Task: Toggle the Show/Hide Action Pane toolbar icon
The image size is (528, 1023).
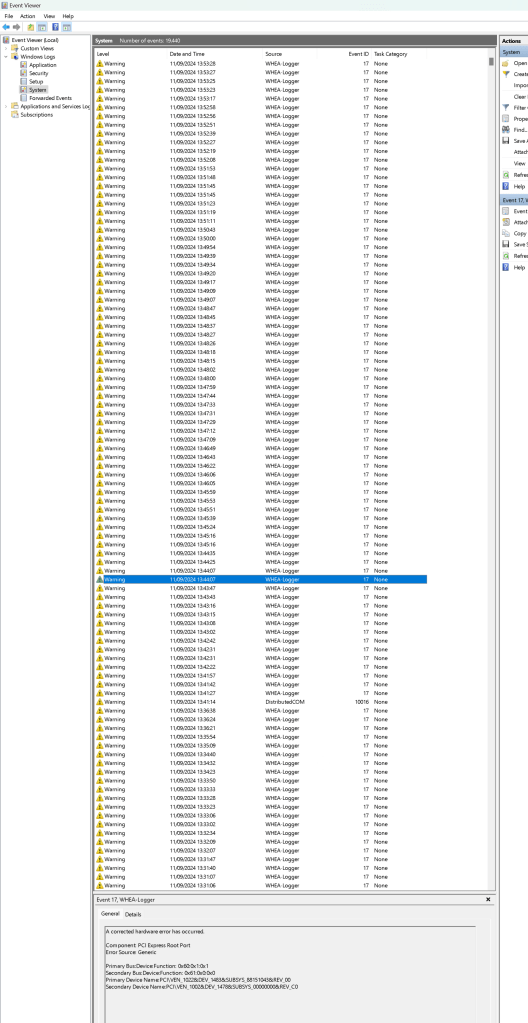Action: [x=67, y=27]
